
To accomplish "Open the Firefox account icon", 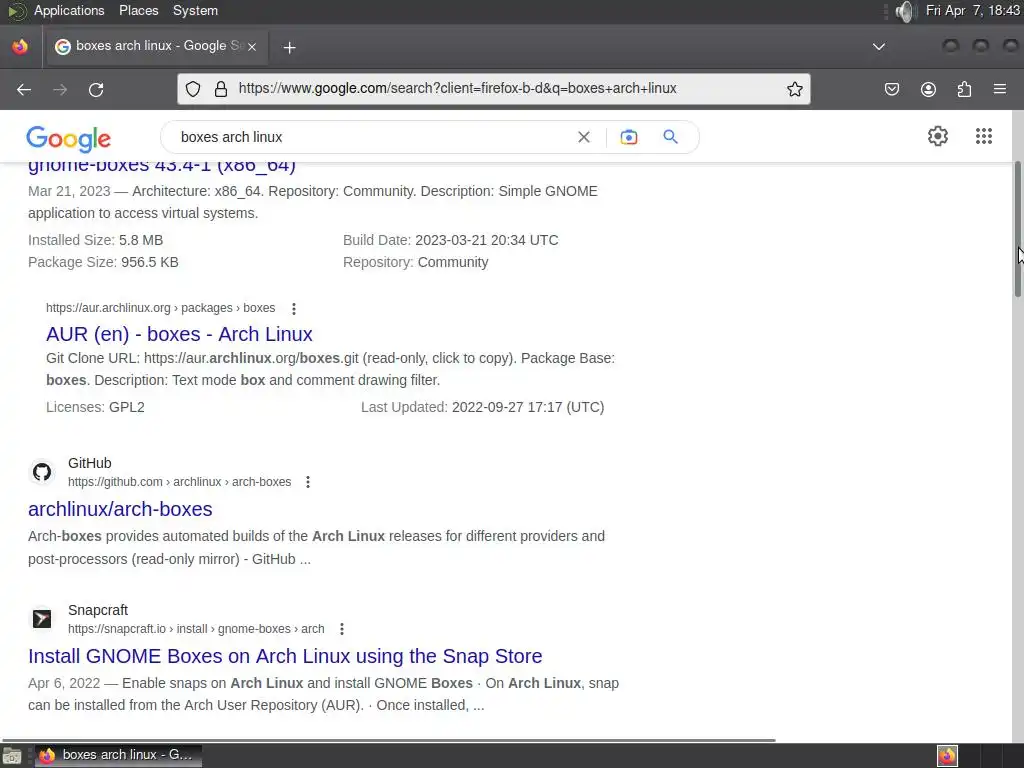I will 928,89.
